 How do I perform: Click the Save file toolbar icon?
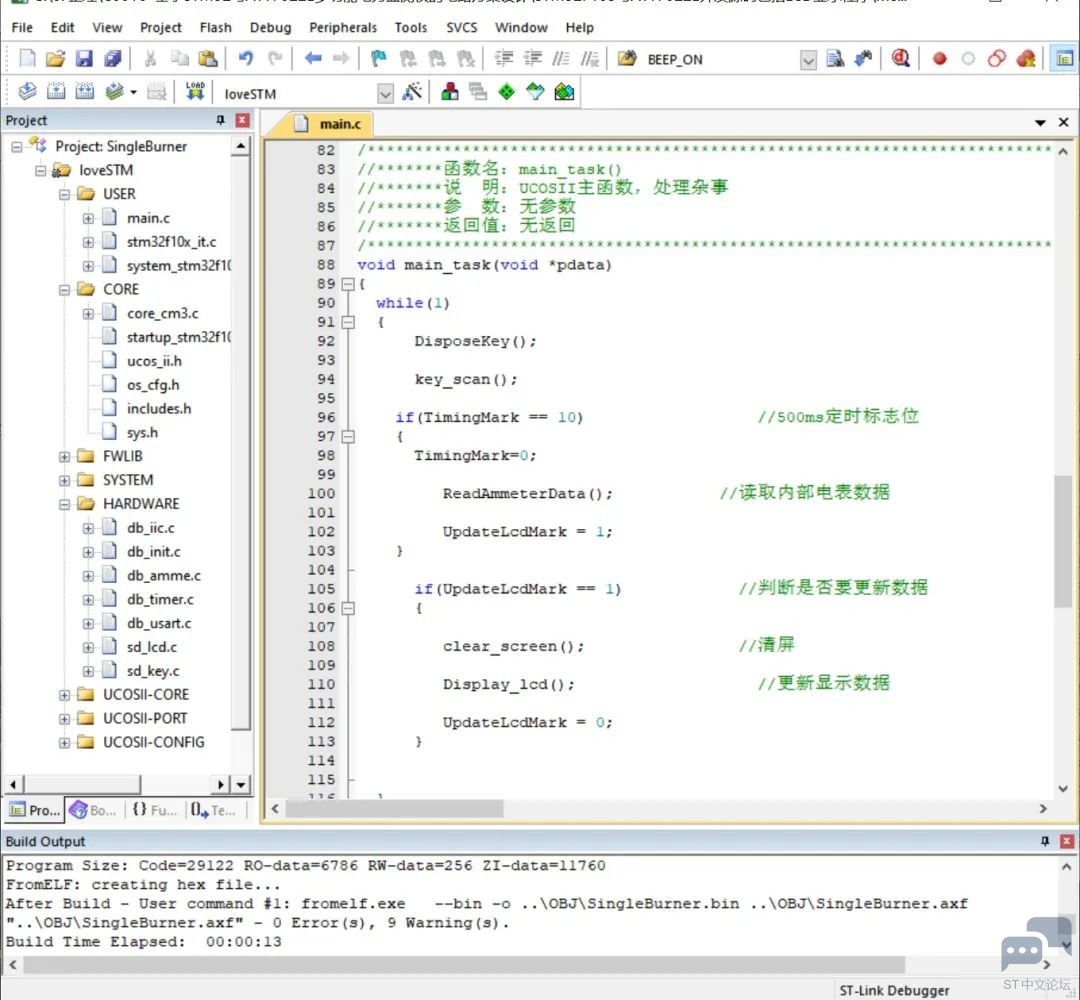[84, 59]
